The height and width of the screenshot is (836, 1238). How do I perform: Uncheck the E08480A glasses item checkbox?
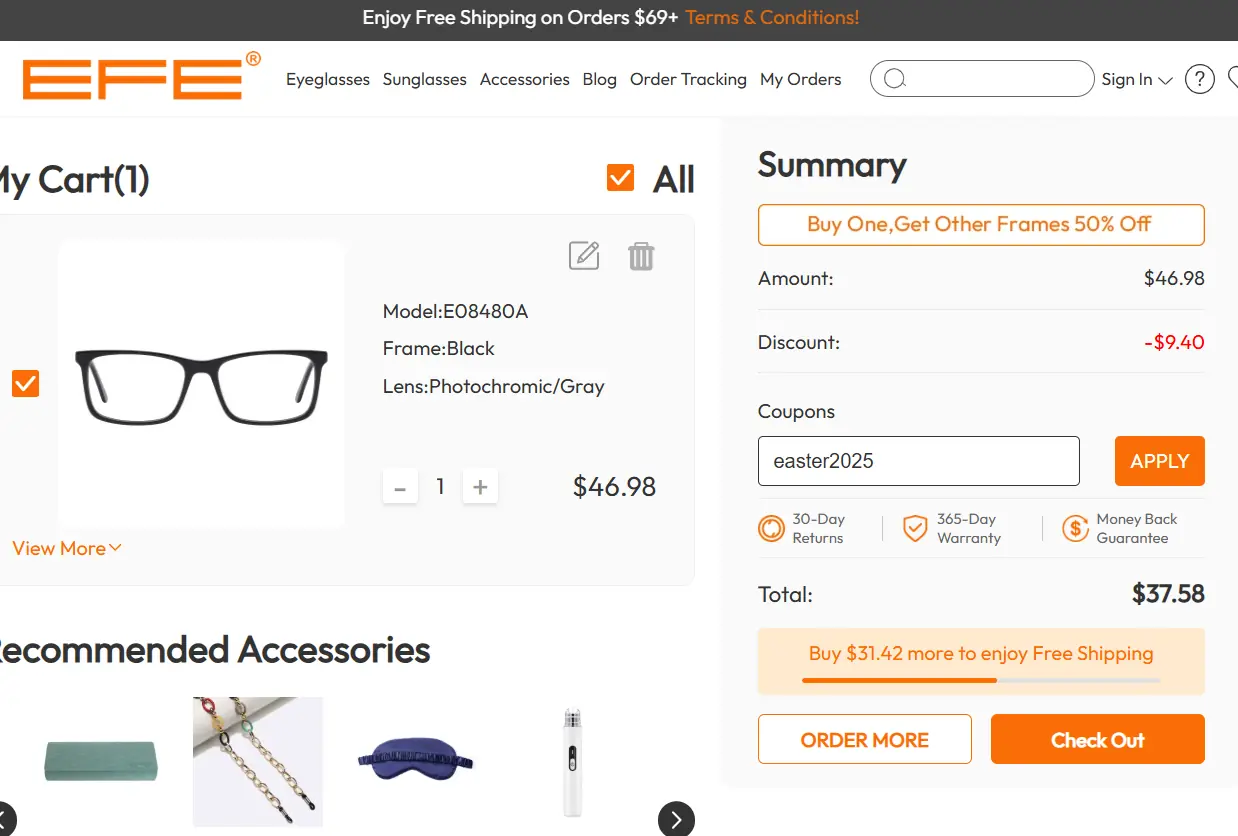click(x=26, y=384)
